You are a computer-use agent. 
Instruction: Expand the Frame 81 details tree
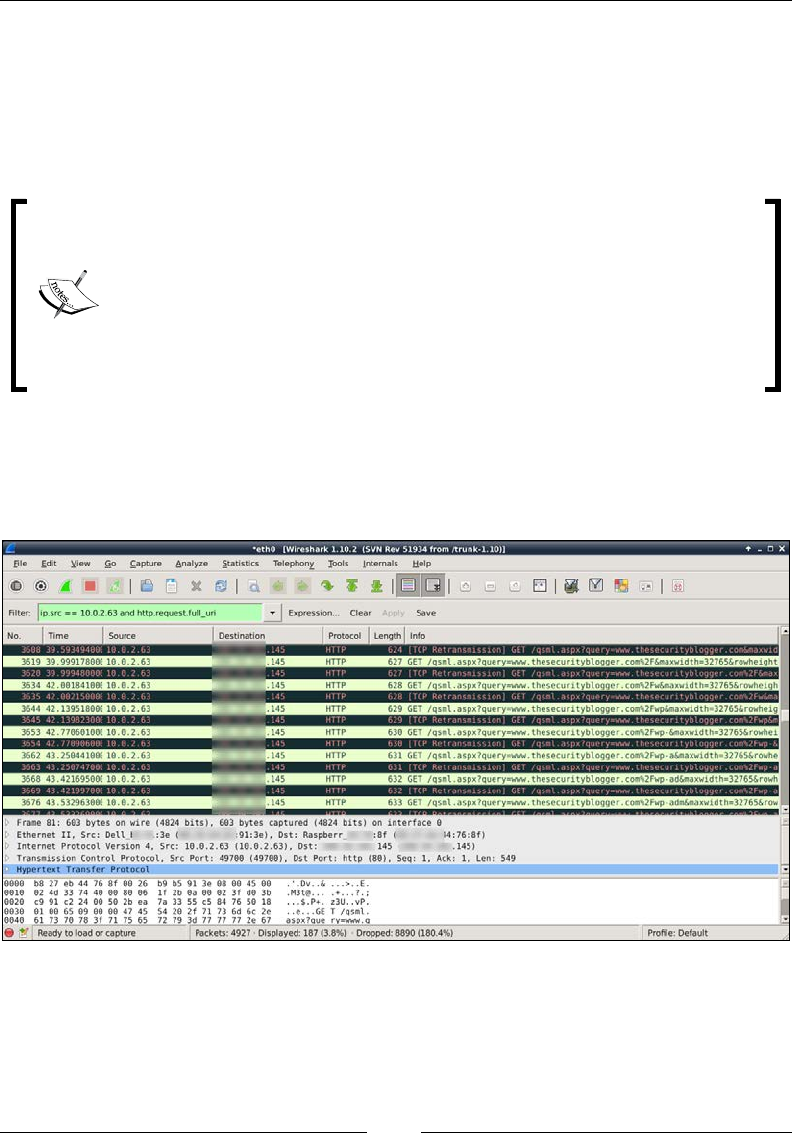pos(7,822)
